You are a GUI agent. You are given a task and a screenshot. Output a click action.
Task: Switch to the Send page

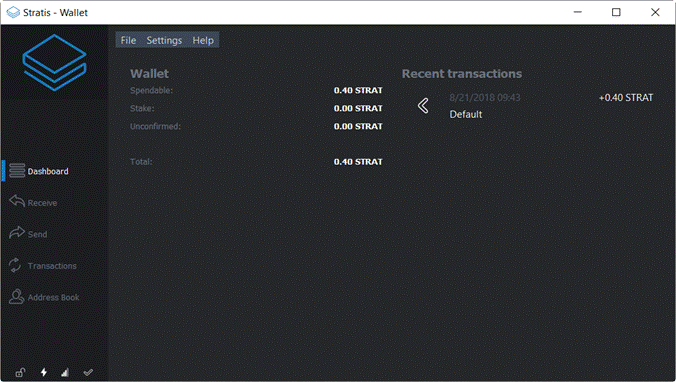(38, 234)
